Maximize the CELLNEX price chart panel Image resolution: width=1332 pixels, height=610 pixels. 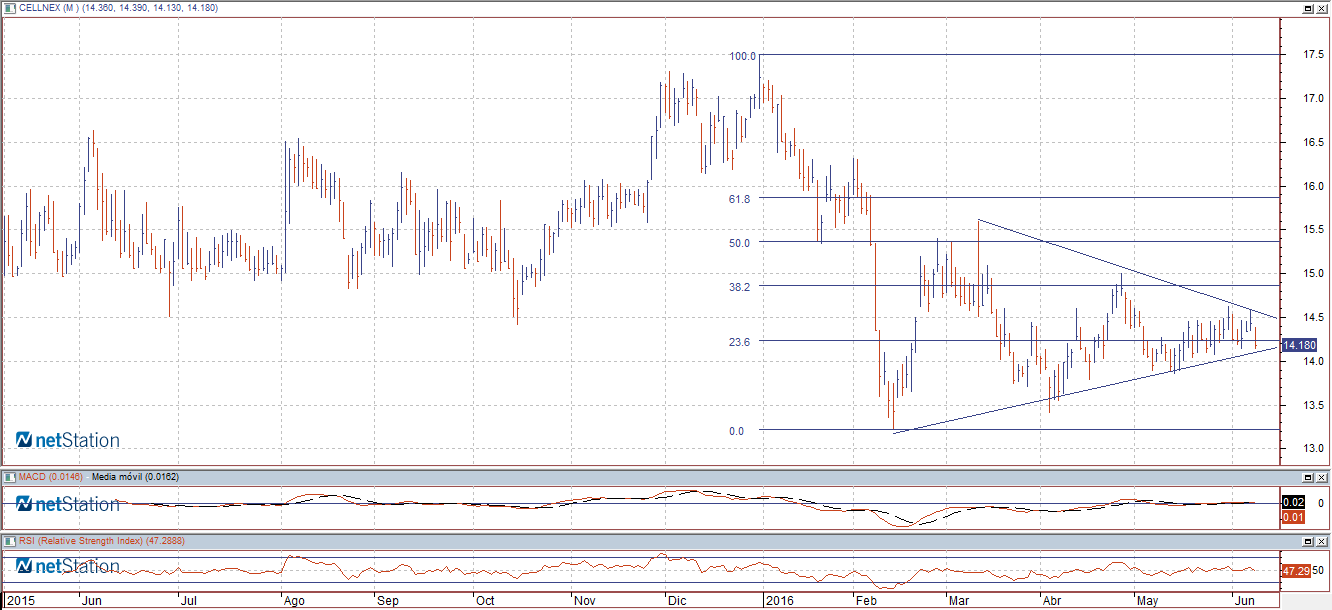pos(1307,7)
